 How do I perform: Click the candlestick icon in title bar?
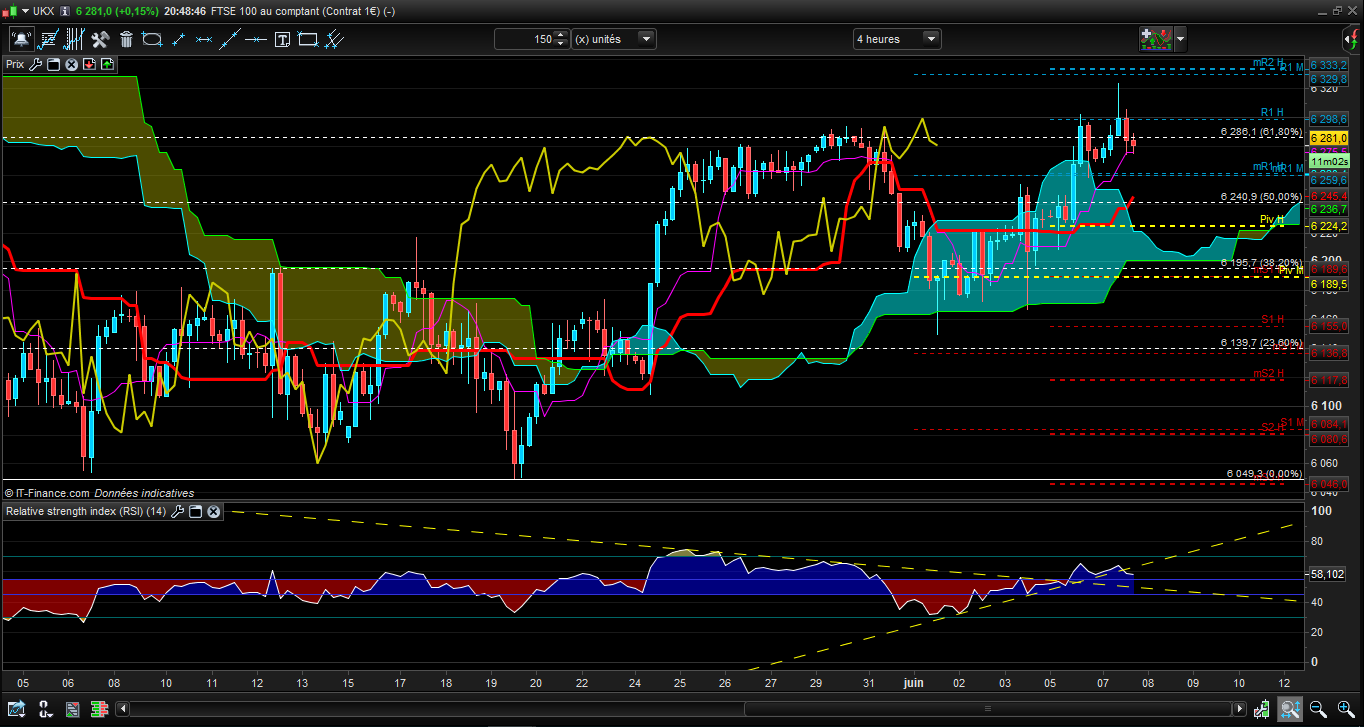click(10, 11)
